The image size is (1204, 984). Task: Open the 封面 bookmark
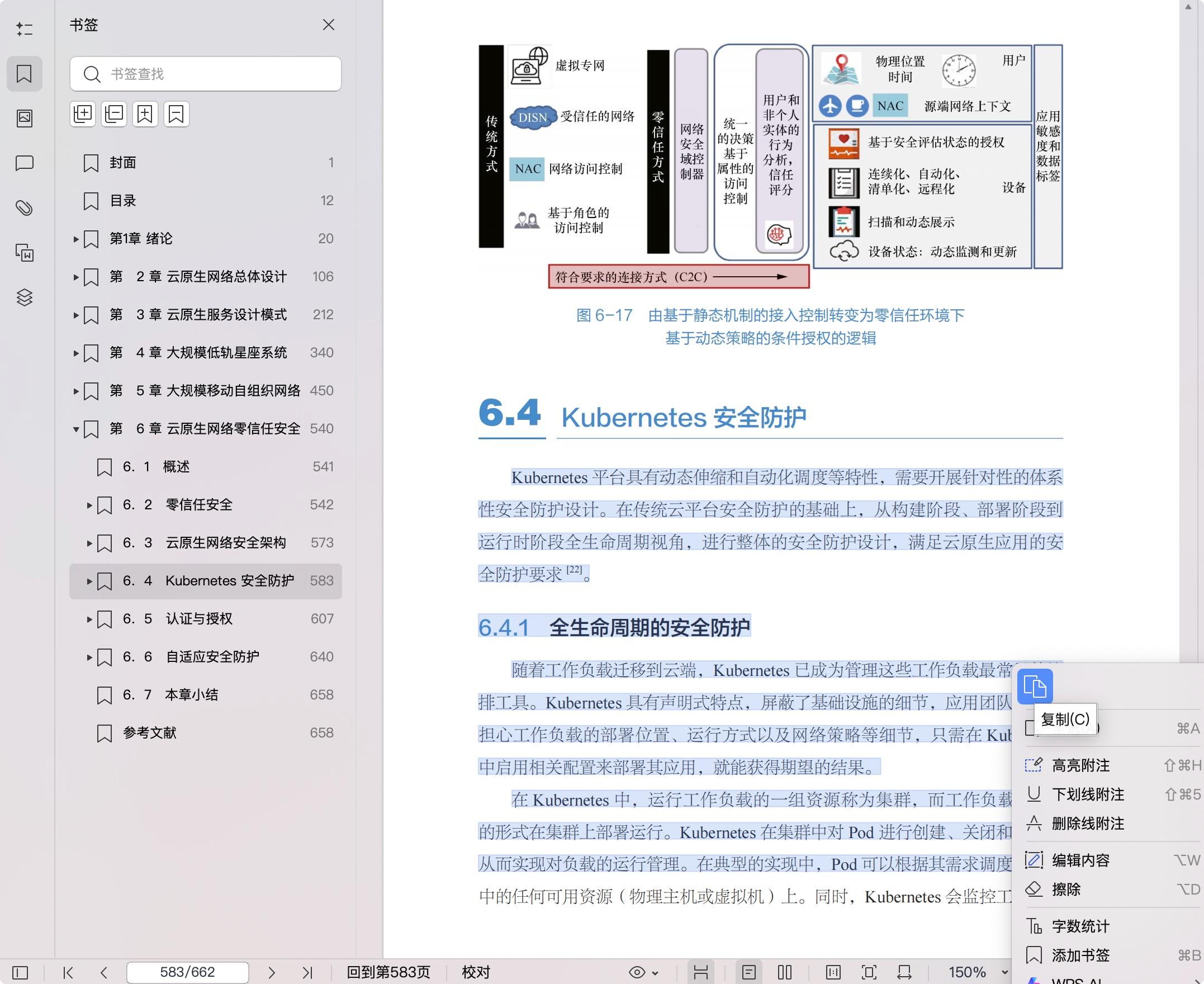click(206, 163)
